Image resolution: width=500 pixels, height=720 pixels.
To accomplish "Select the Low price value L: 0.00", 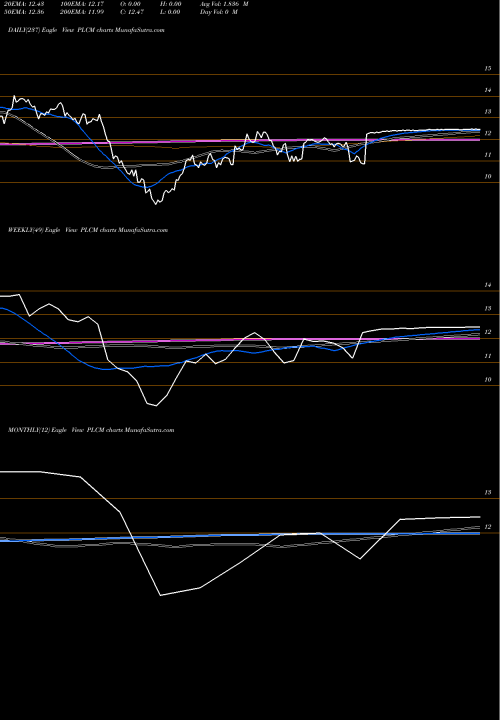I will pyautogui.click(x=170, y=12).
